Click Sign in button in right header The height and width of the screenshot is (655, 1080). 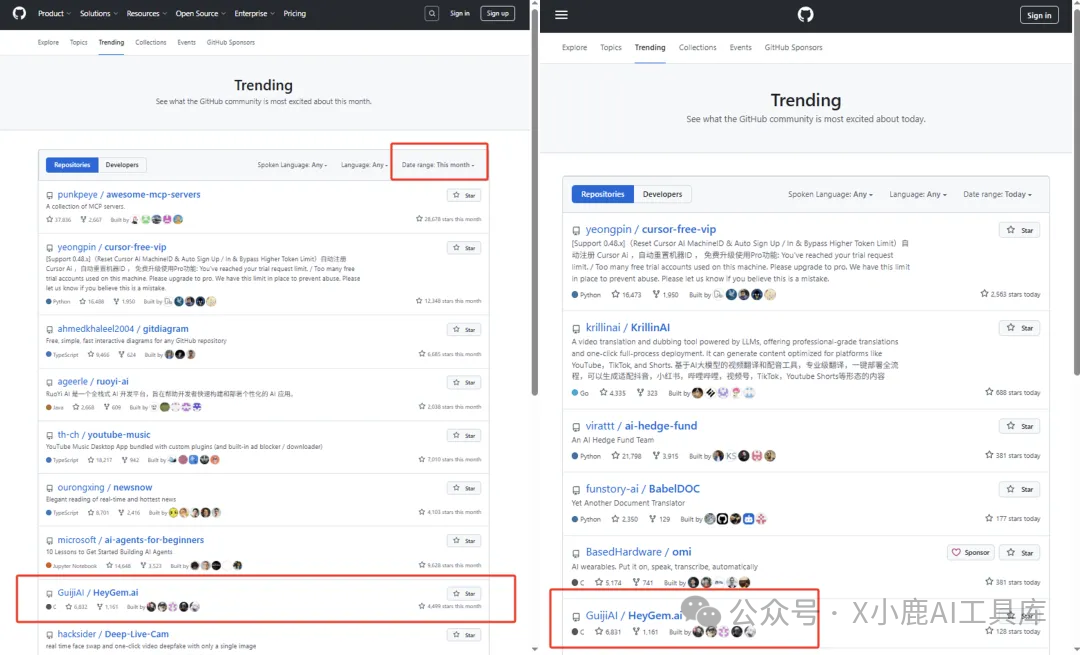1039,15
